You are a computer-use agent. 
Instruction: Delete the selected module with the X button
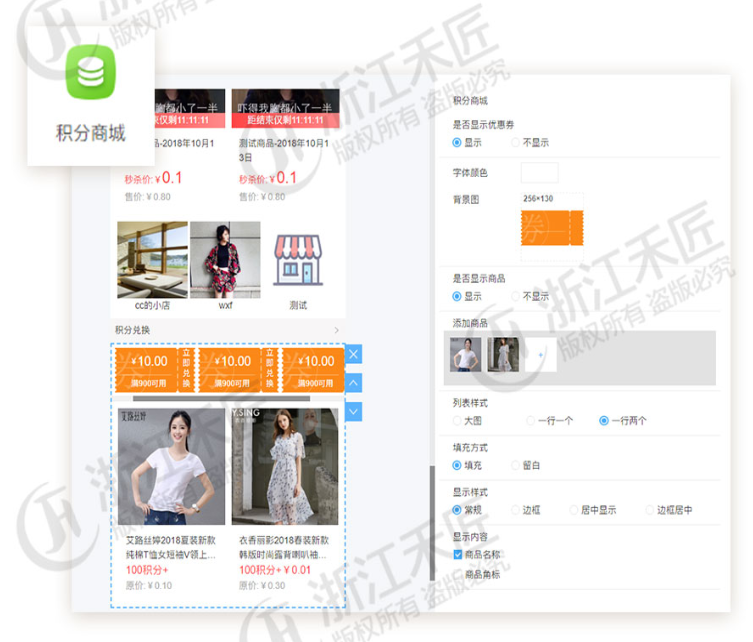point(353,354)
